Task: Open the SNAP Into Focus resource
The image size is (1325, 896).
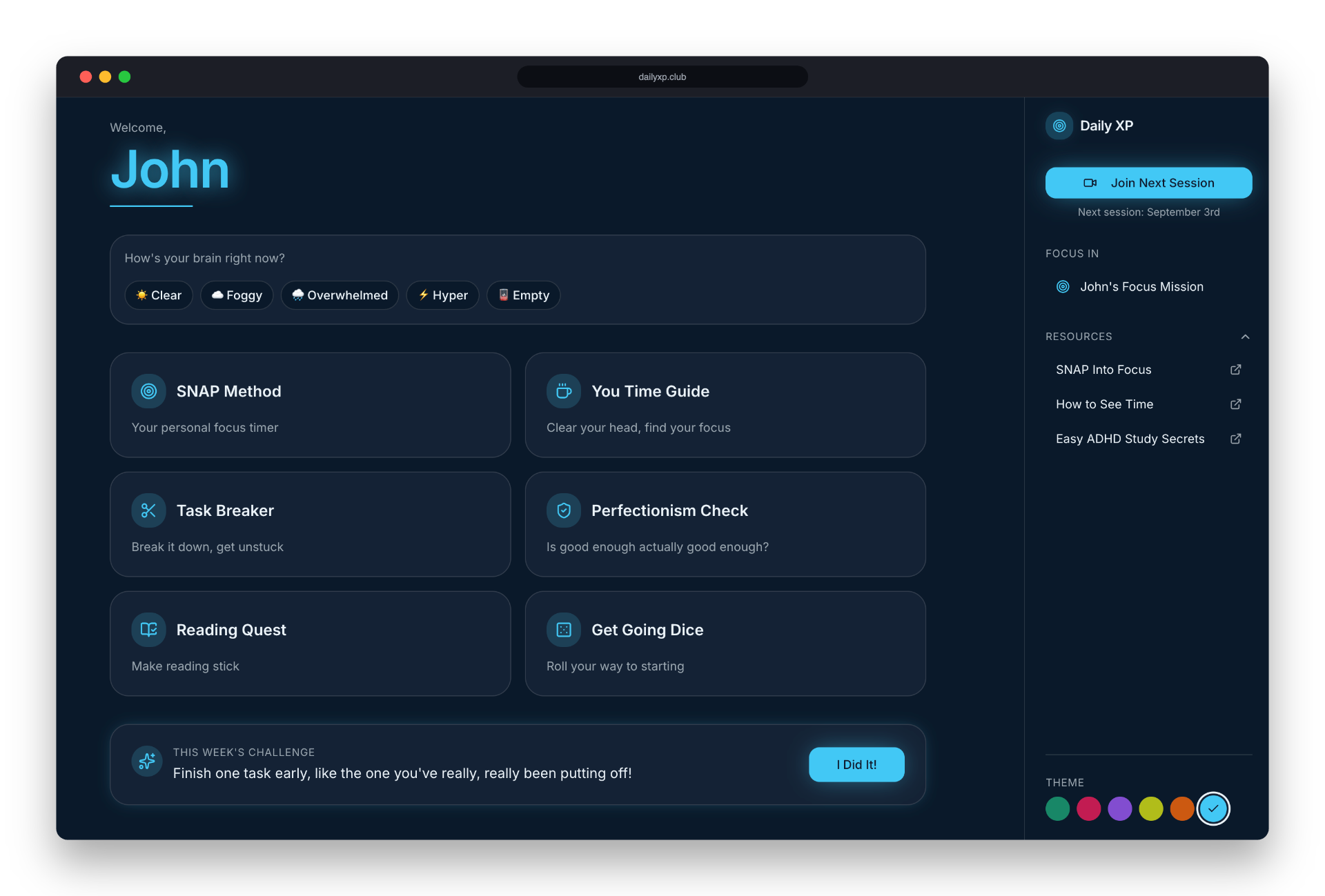Action: tap(1149, 370)
